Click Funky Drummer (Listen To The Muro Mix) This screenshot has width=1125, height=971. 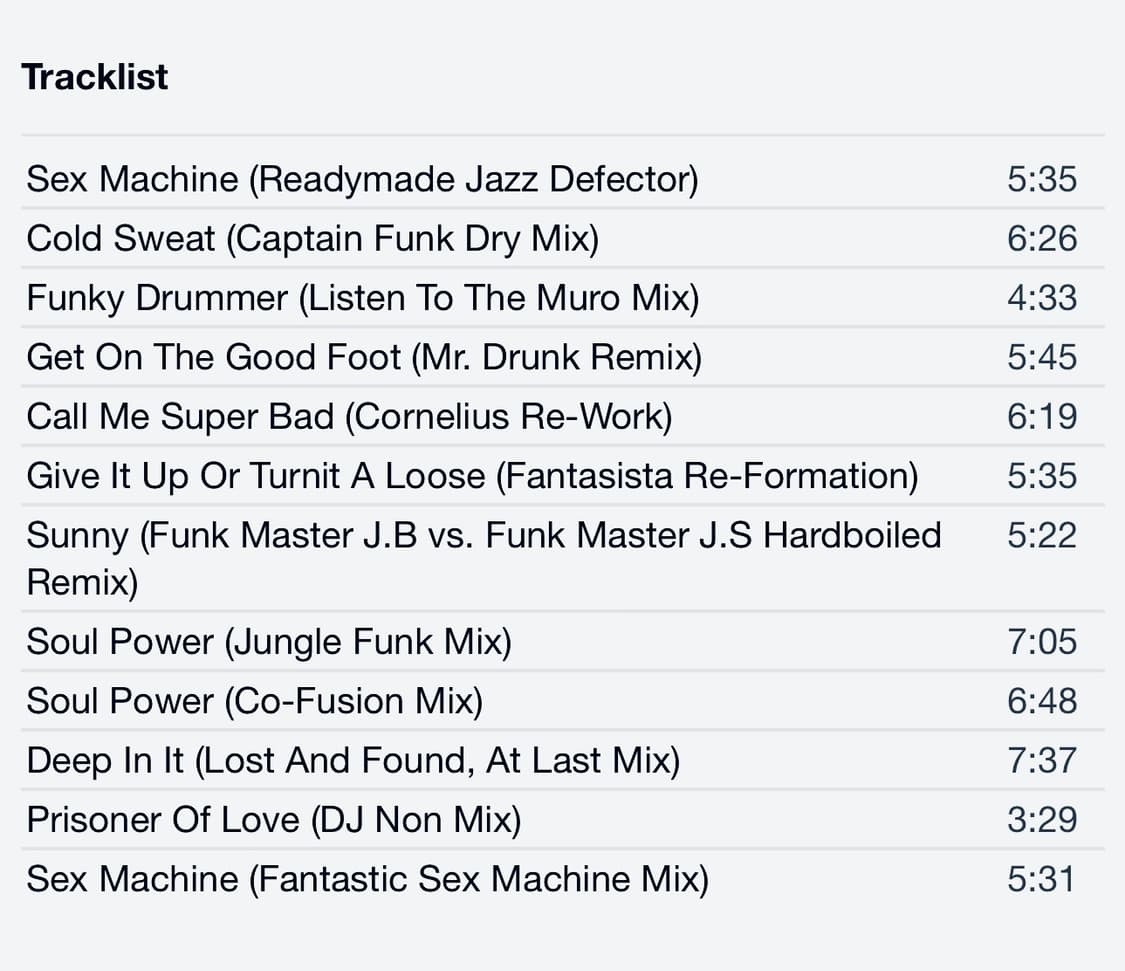(362, 298)
